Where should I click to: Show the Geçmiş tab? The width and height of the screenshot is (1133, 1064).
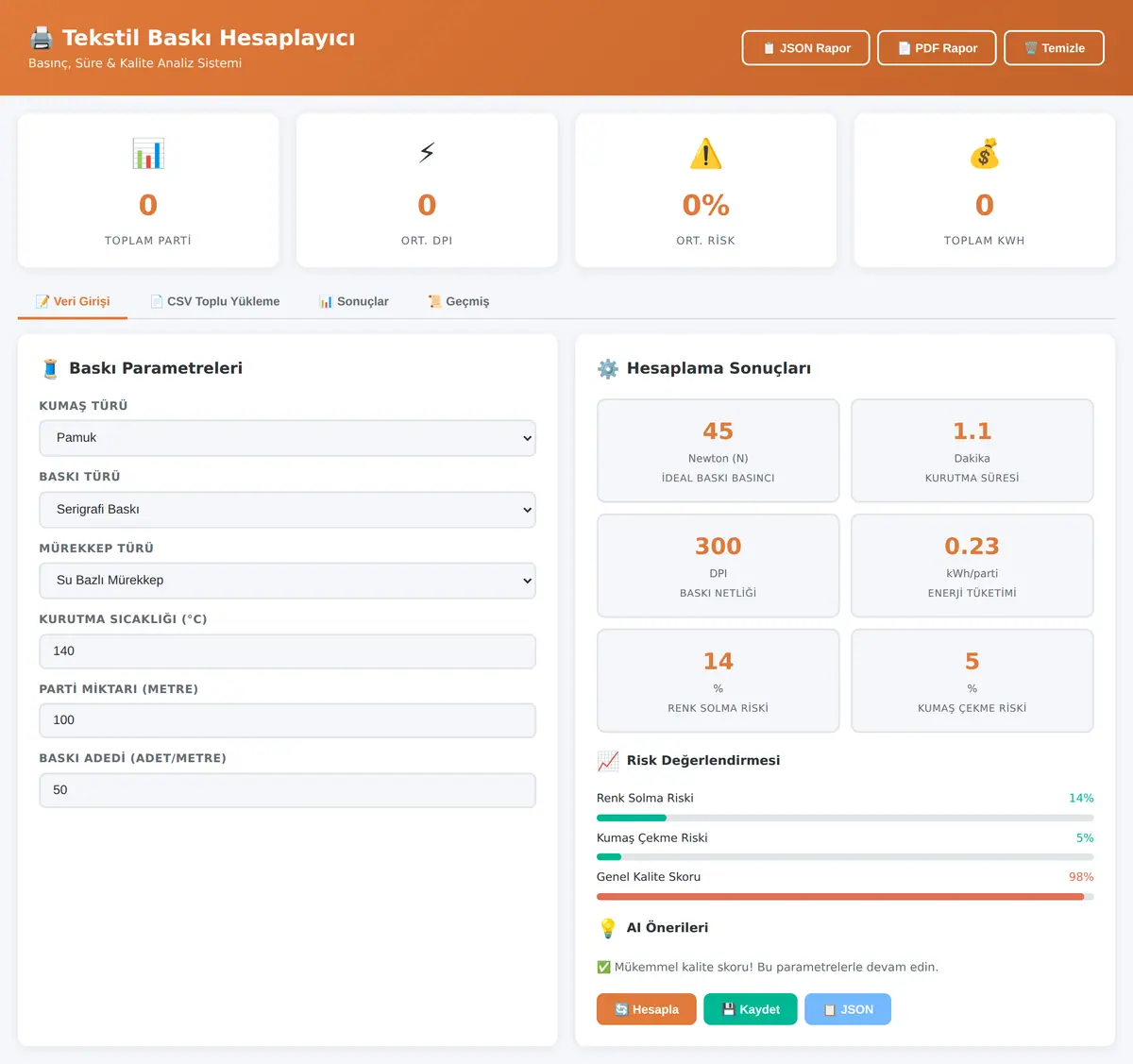coord(459,301)
